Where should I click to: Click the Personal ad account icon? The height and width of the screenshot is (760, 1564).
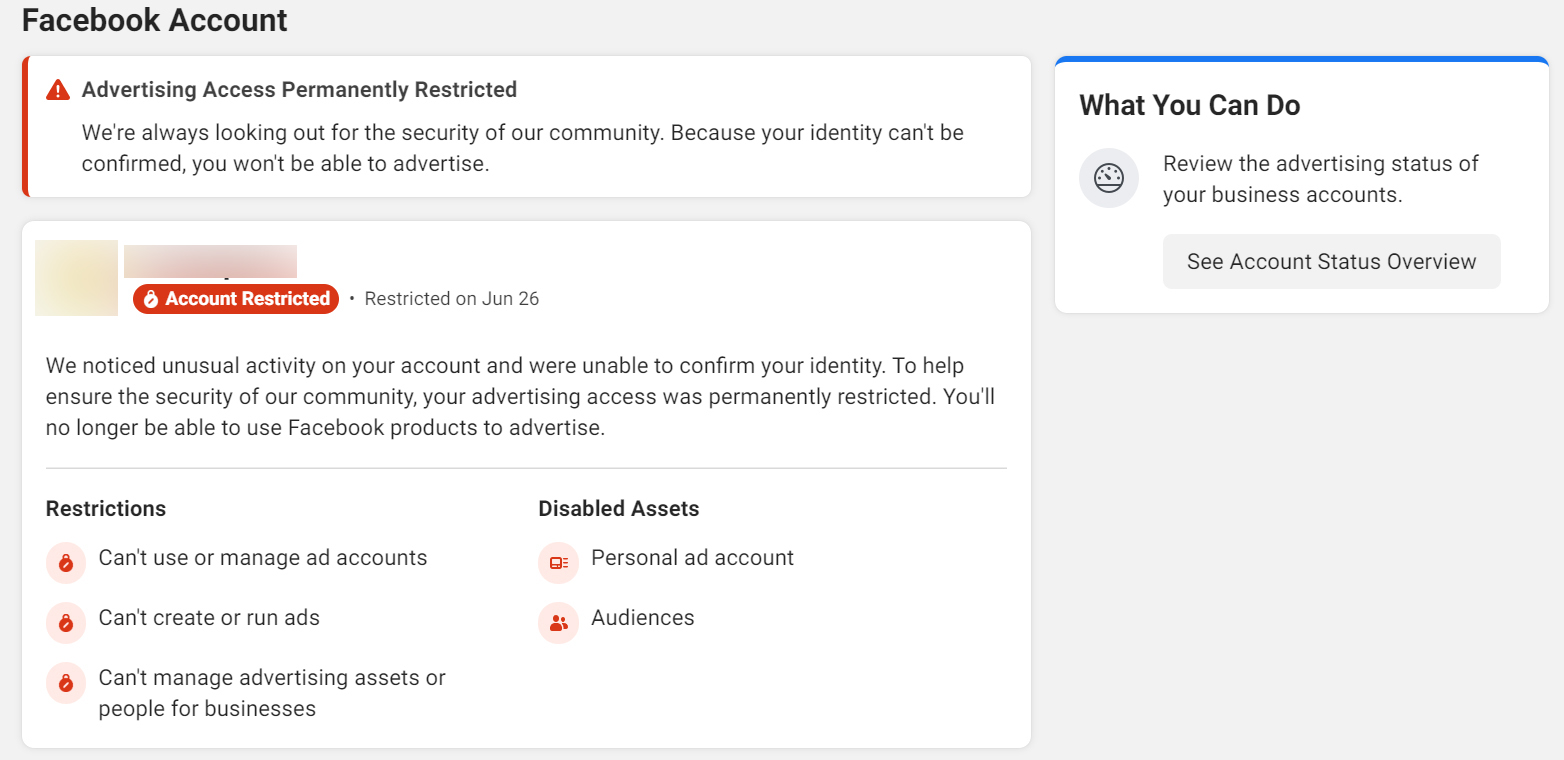click(559, 563)
